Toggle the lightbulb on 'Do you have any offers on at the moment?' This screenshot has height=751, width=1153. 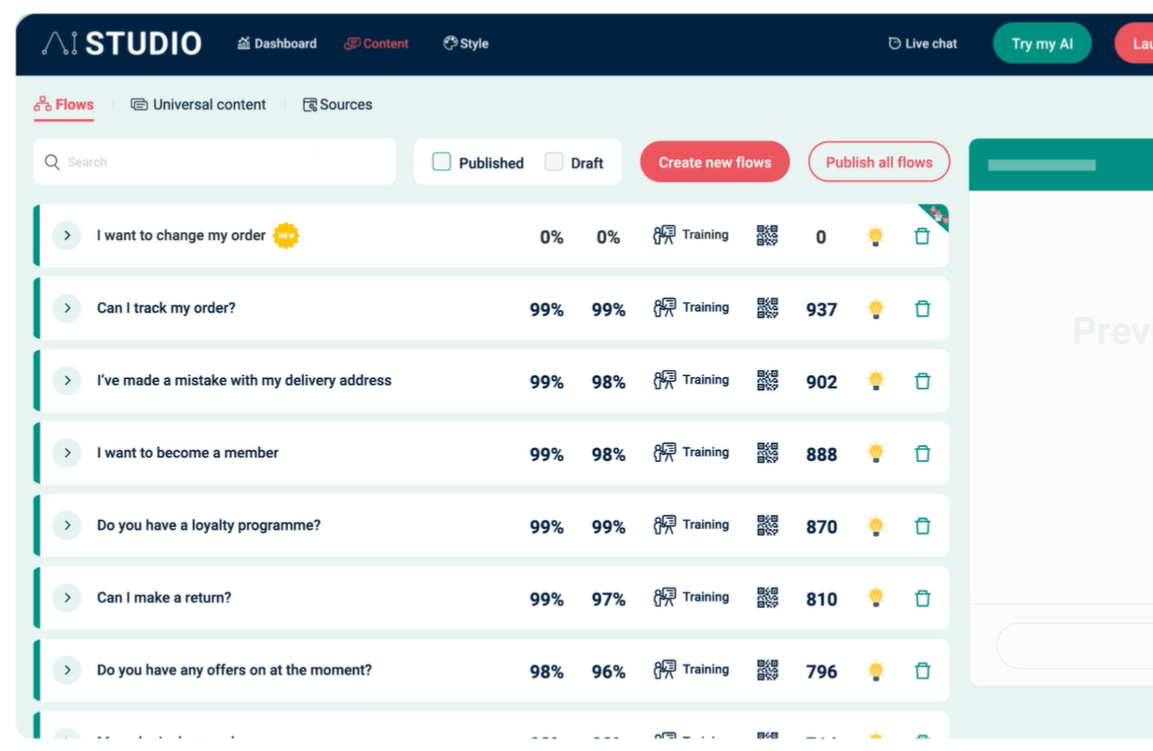click(x=876, y=670)
